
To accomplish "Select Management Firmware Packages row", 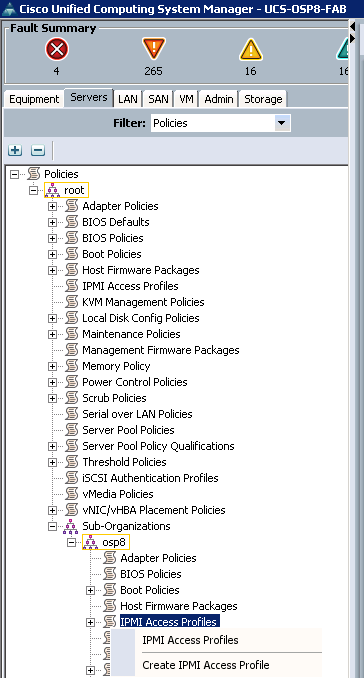I will (160, 350).
